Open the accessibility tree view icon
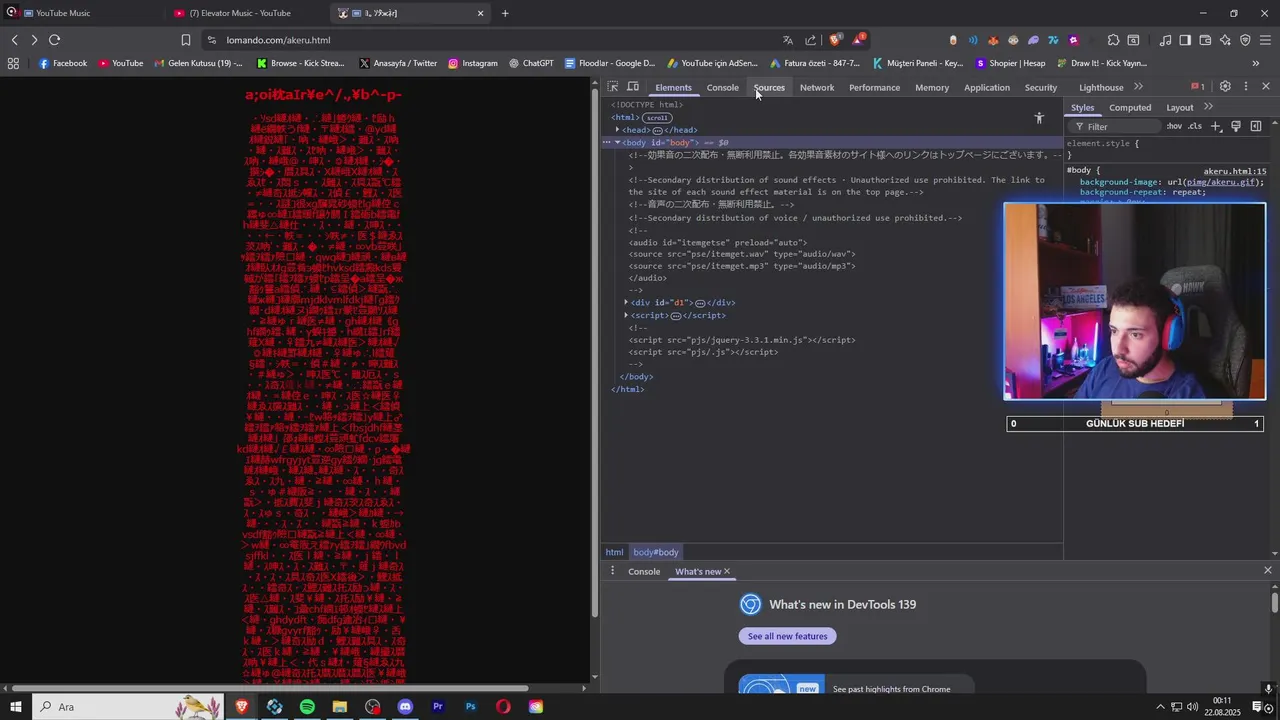This screenshot has height=720, width=1280. point(1039,118)
